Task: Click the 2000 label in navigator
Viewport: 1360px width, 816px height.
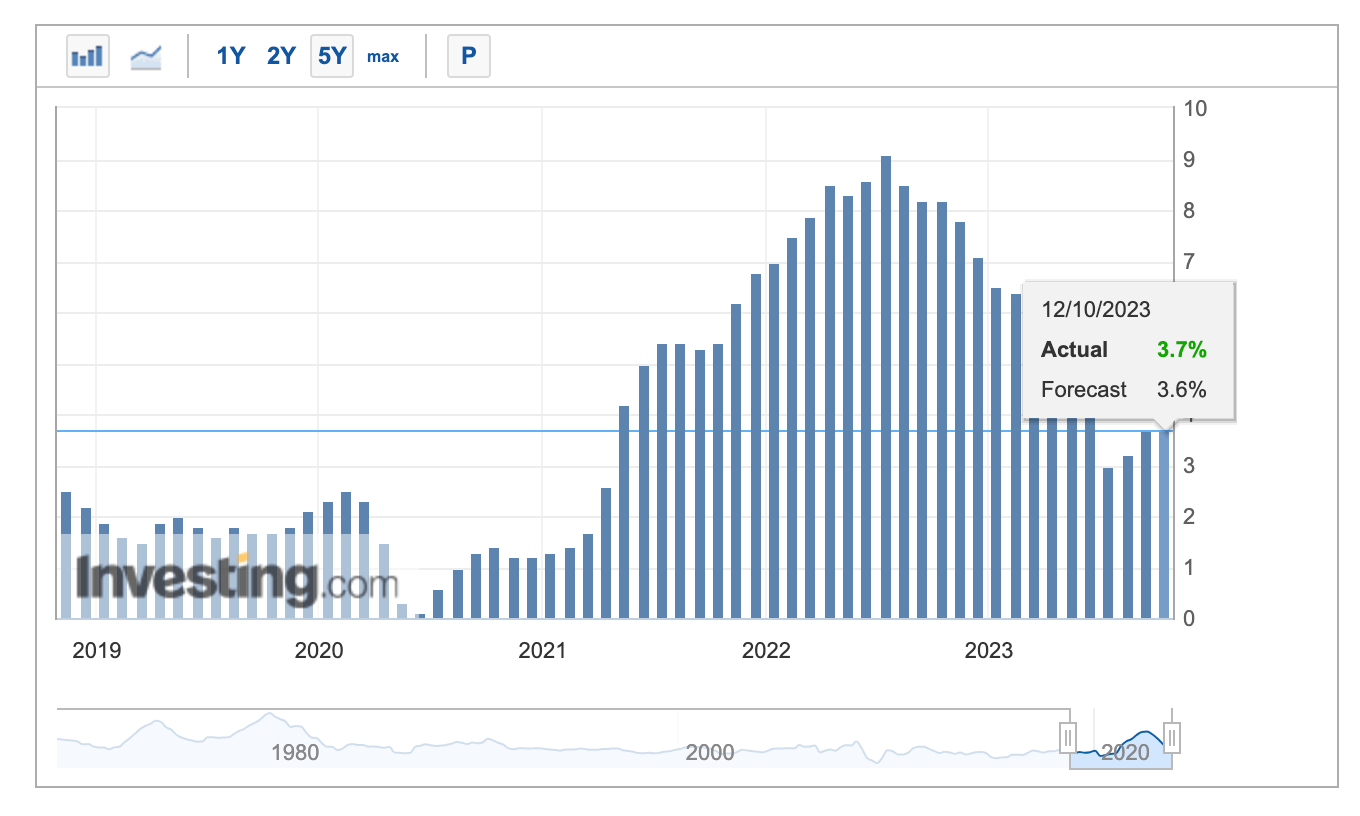Action: (710, 752)
